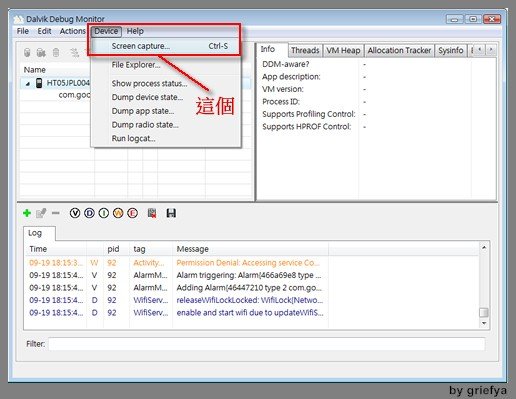Click the 'Supports HPROF Control:' label

[x=307, y=127]
